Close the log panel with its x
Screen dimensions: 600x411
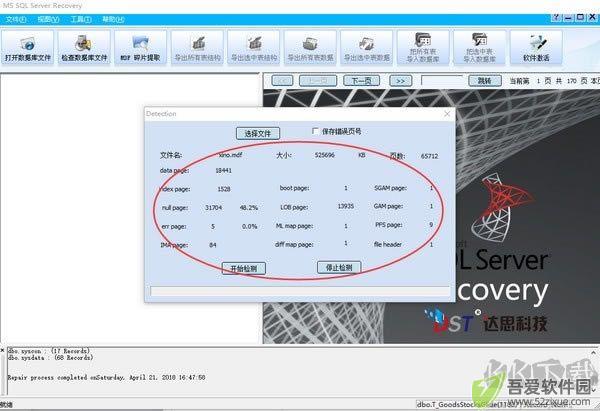[x=2, y=350]
